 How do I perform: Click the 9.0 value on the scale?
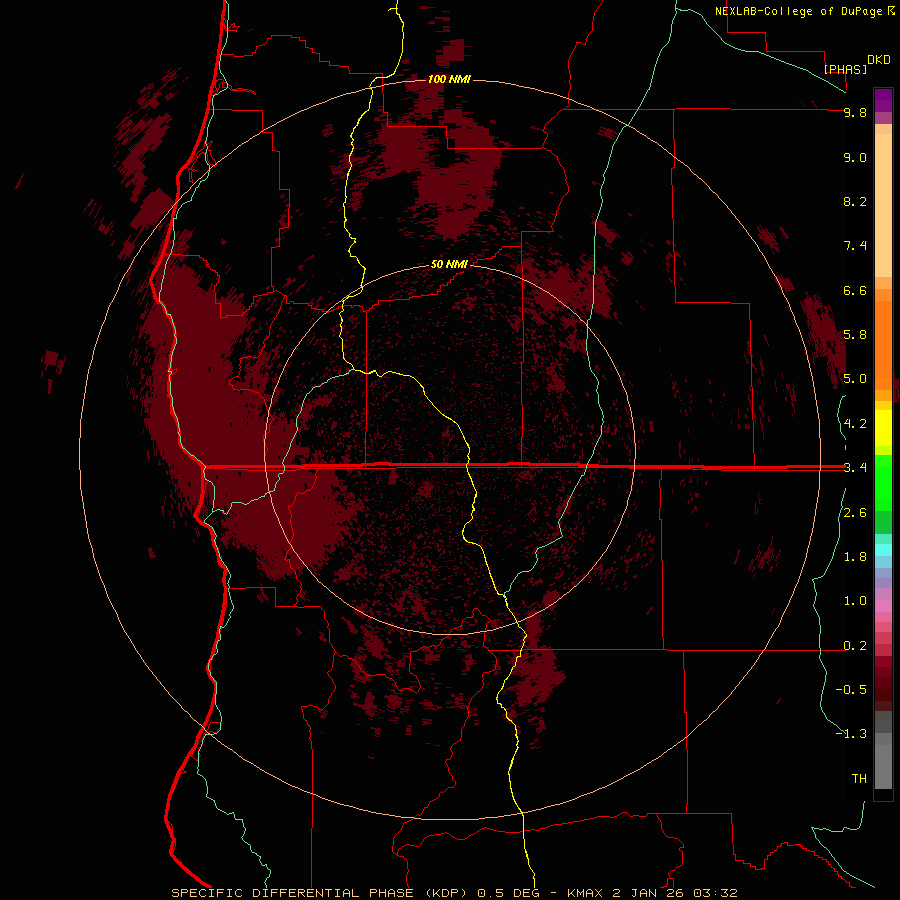coord(855,157)
